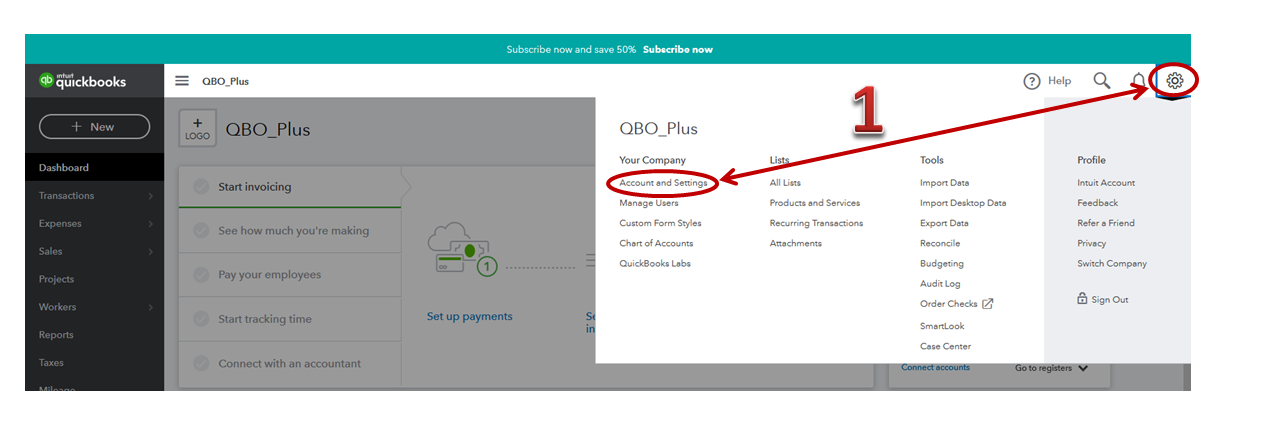The width and height of the screenshot is (1274, 440).
Task: Open Intuit Account profile
Action: [x=1106, y=183]
